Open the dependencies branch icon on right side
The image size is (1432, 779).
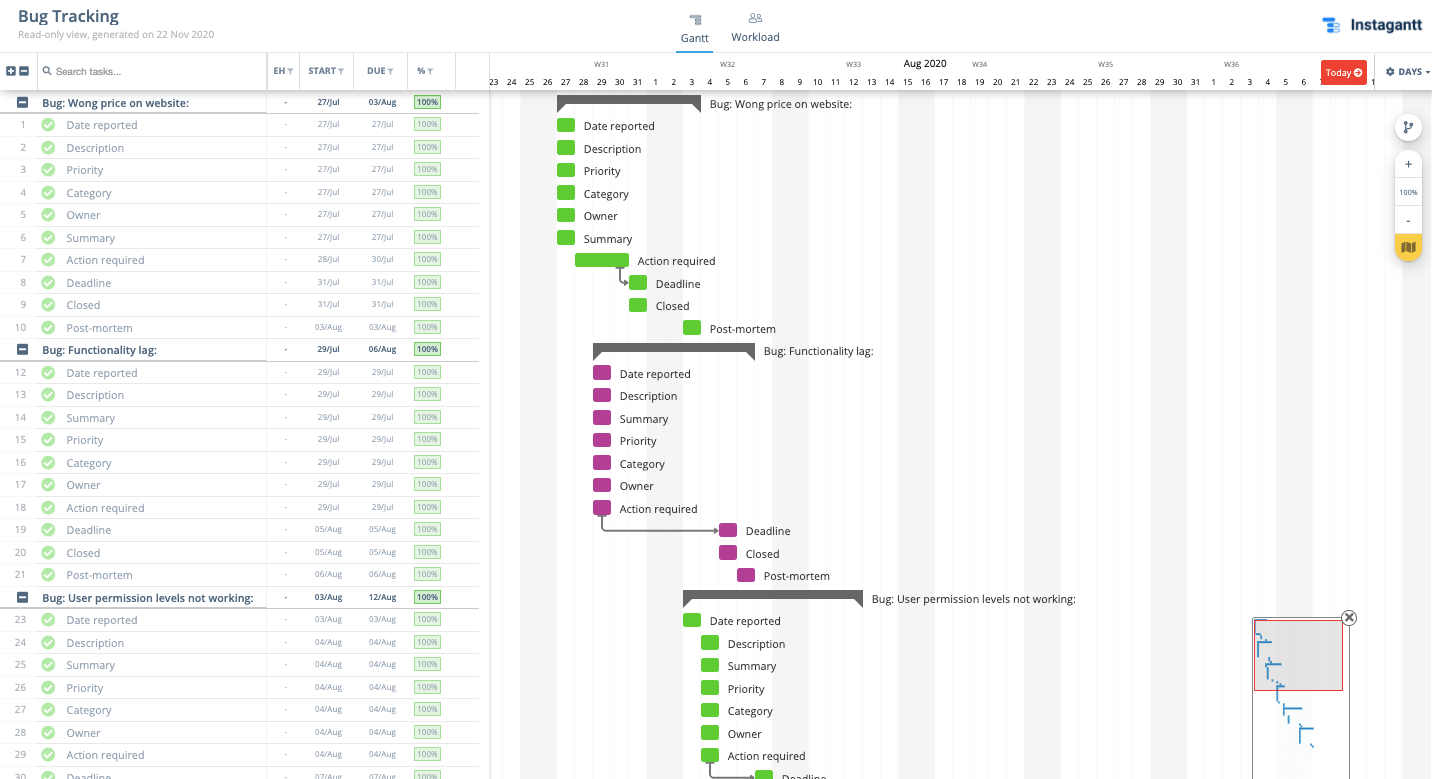tap(1408, 128)
